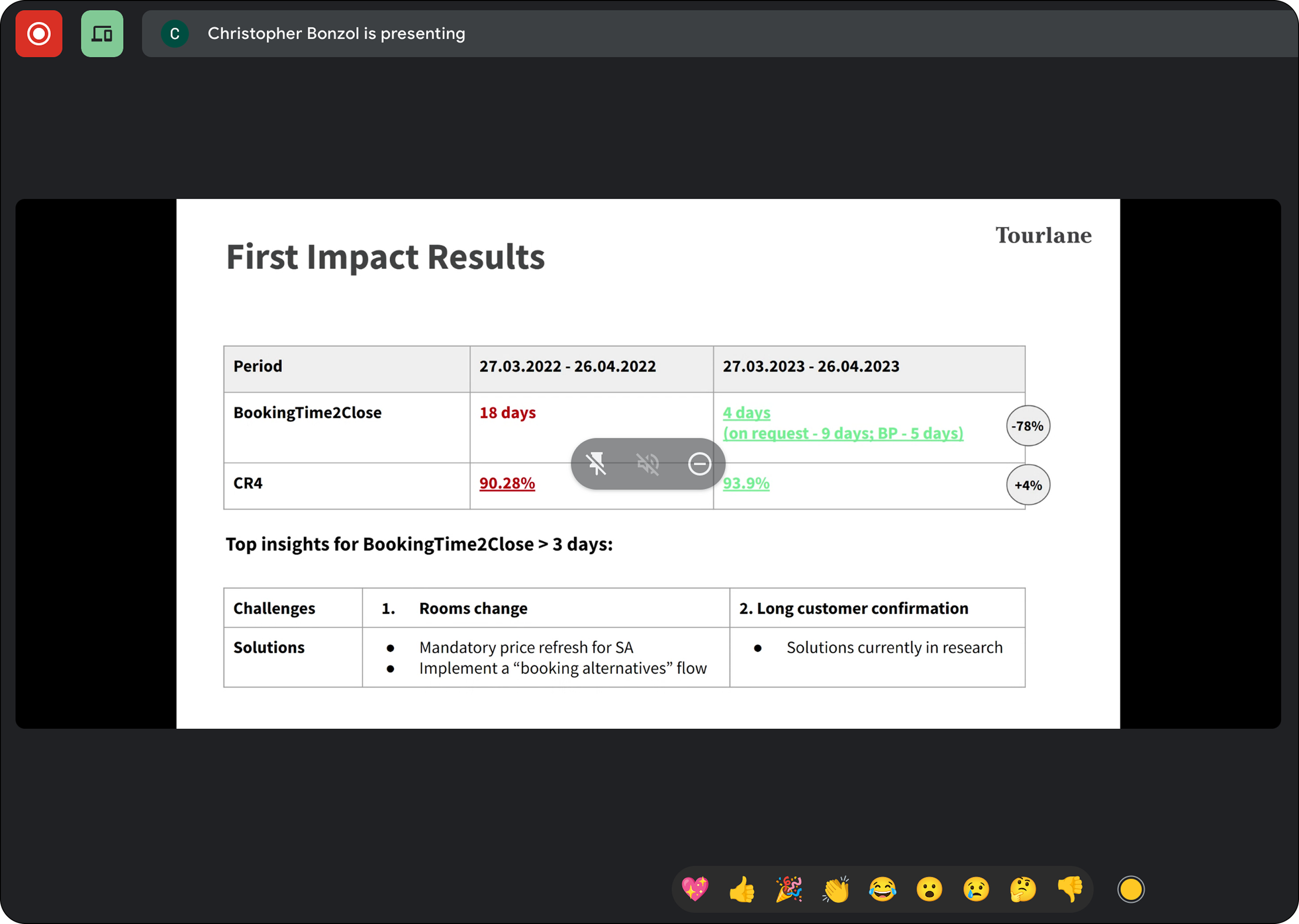Click the '18 days' red value

[x=507, y=413]
